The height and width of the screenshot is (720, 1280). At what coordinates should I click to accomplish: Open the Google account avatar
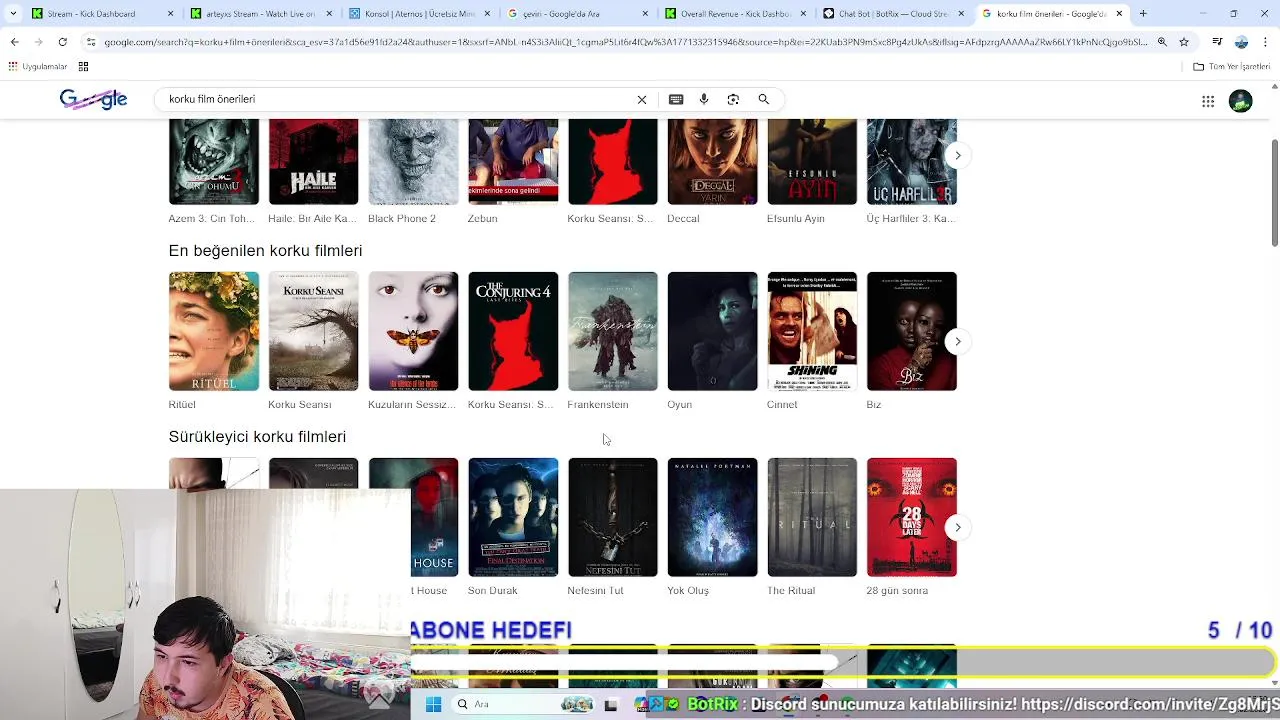click(x=1241, y=101)
